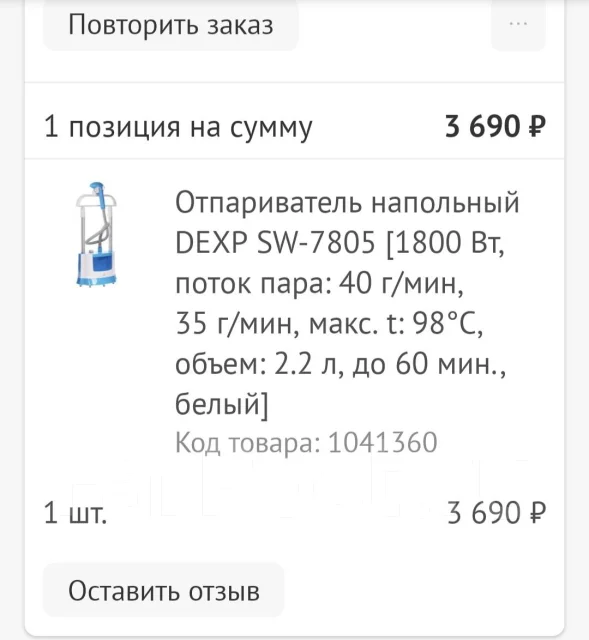The image size is (589, 640).
Task: Click the product code number 1041360
Action: coord(382,442)
